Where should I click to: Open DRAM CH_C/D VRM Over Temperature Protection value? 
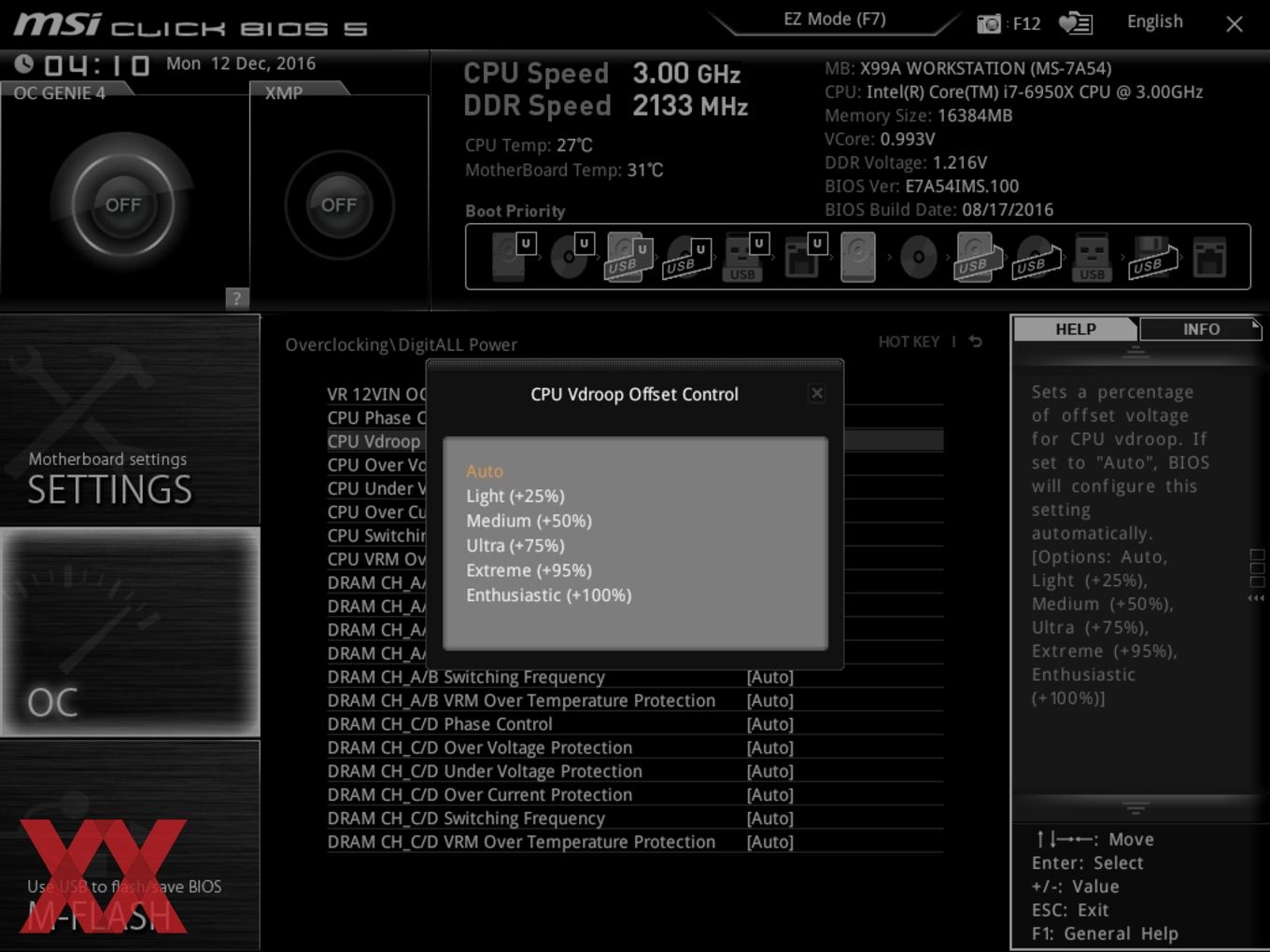pos(769,842)
